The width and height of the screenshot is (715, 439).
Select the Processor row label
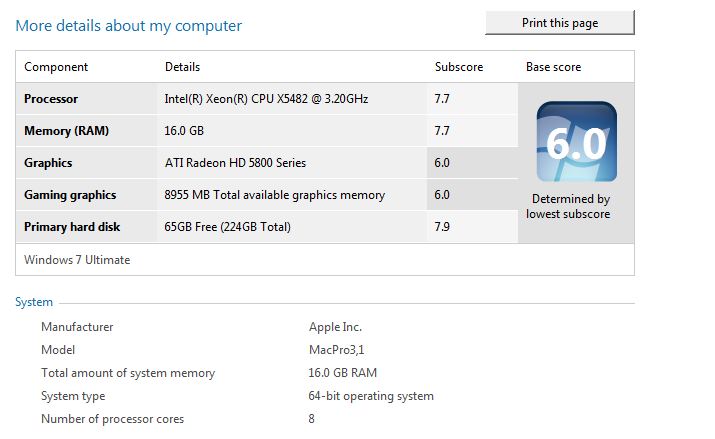[51, 99]
